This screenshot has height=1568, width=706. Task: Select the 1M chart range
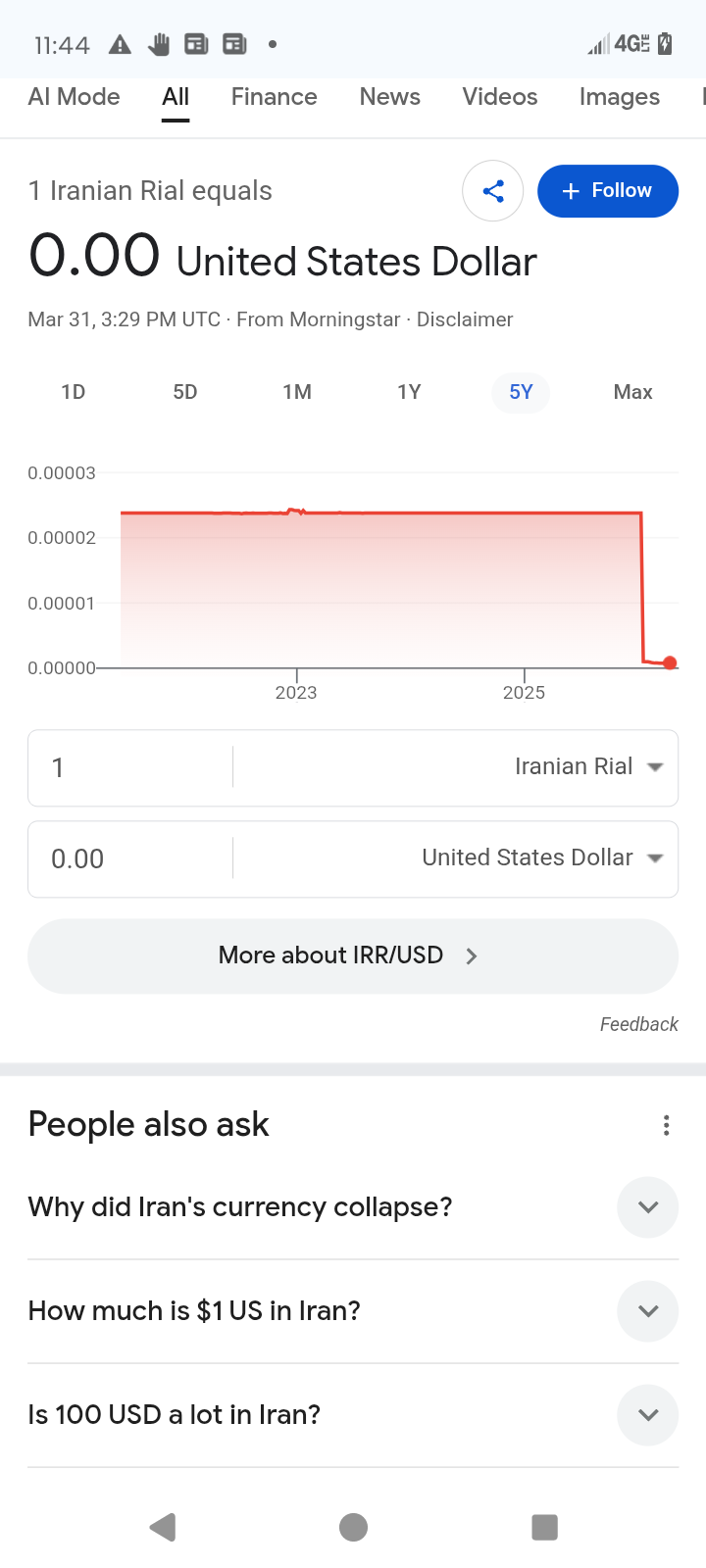(297, 392)
